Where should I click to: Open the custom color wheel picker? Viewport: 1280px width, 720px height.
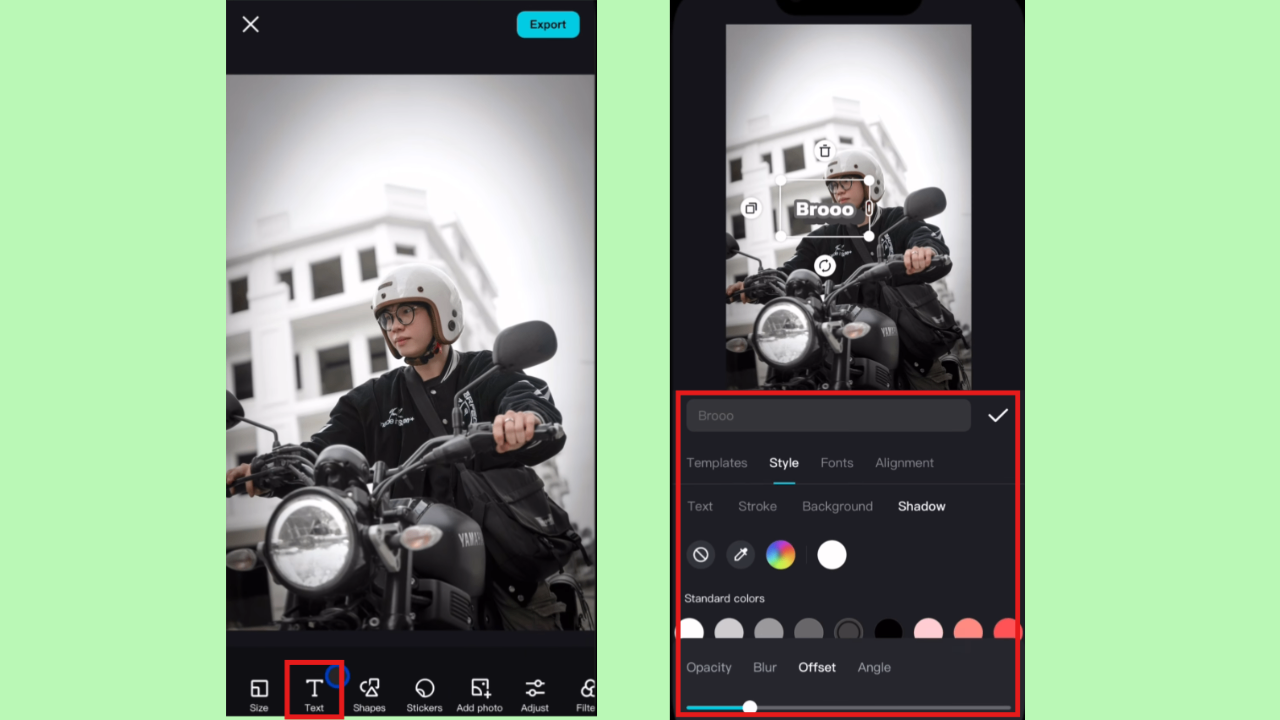[781, 555]
